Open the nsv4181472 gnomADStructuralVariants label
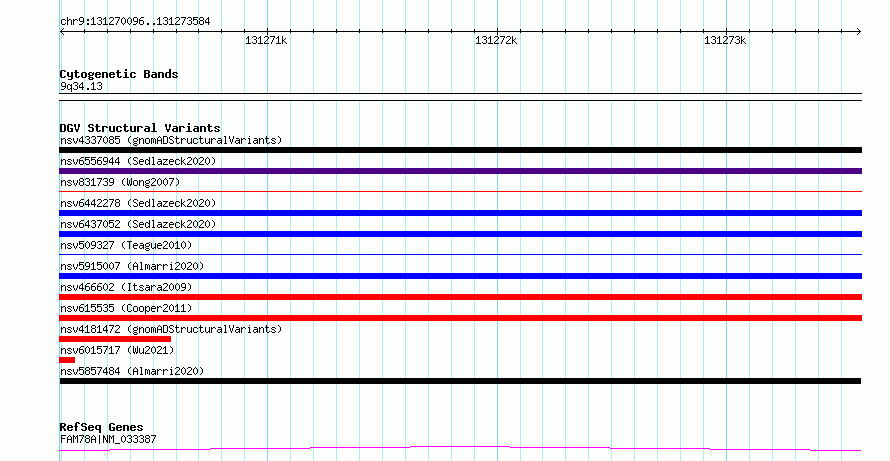 (x=171, y=329)
